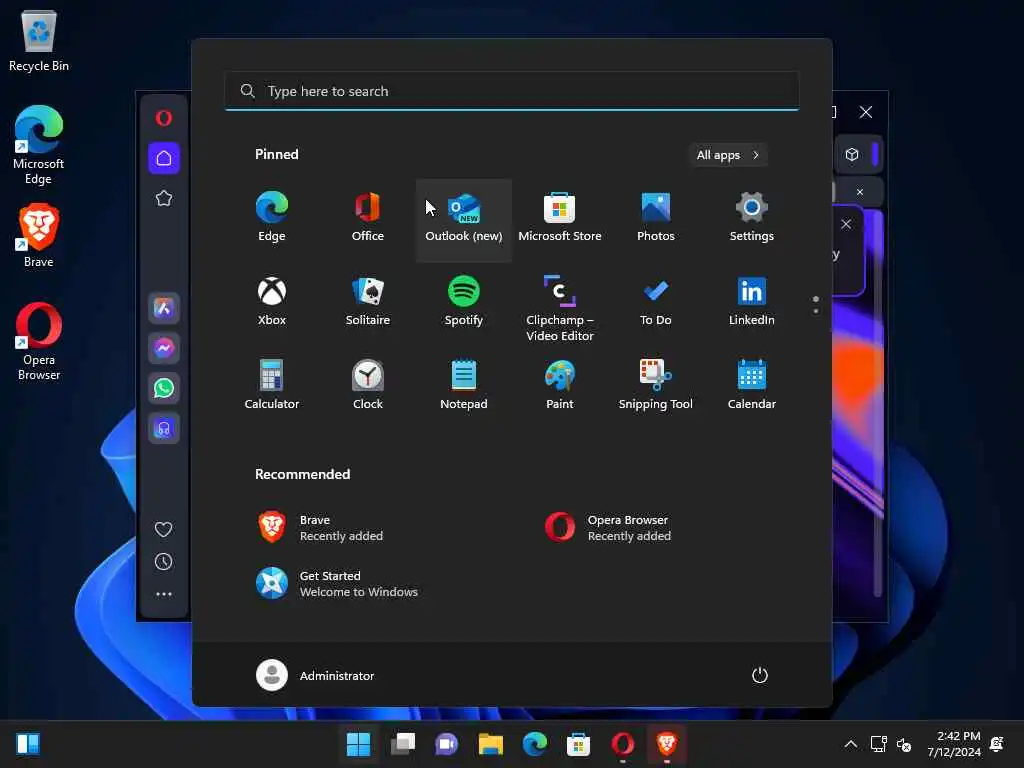Switch to Brave on the taskbar
The image size is (1024, 768).
coord(667,744)
